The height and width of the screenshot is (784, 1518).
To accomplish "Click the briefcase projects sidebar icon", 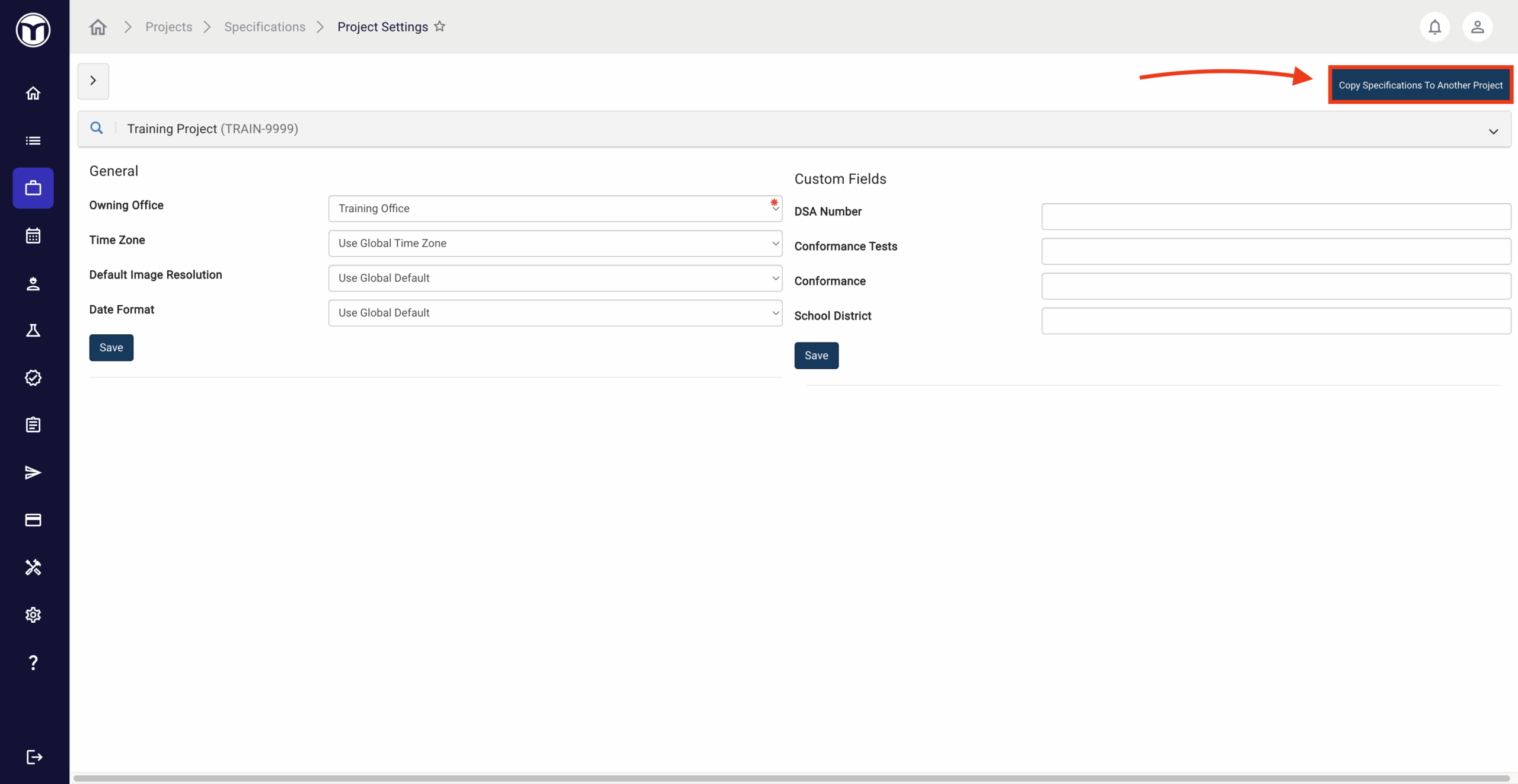I will click(x=33, y=188).
